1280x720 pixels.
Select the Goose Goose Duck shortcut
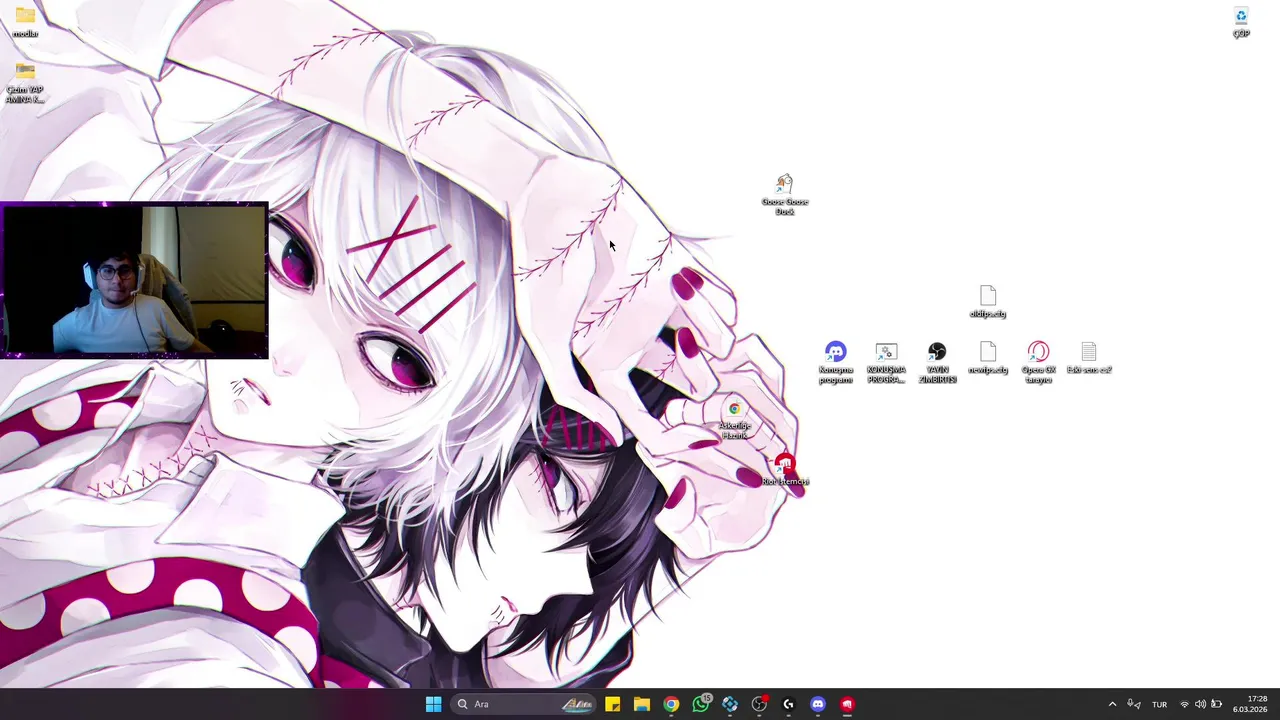785,194
